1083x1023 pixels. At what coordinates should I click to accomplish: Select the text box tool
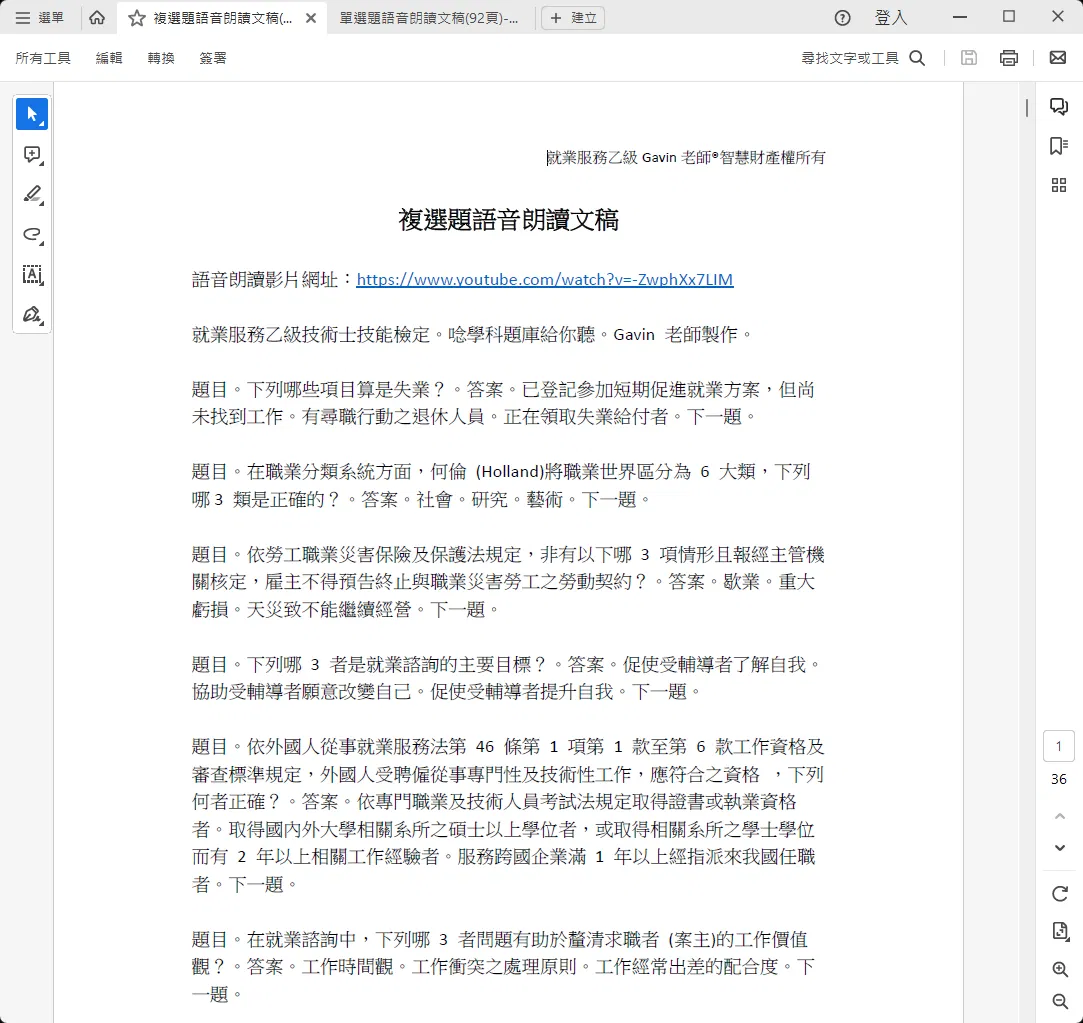(x=32, y=275)
